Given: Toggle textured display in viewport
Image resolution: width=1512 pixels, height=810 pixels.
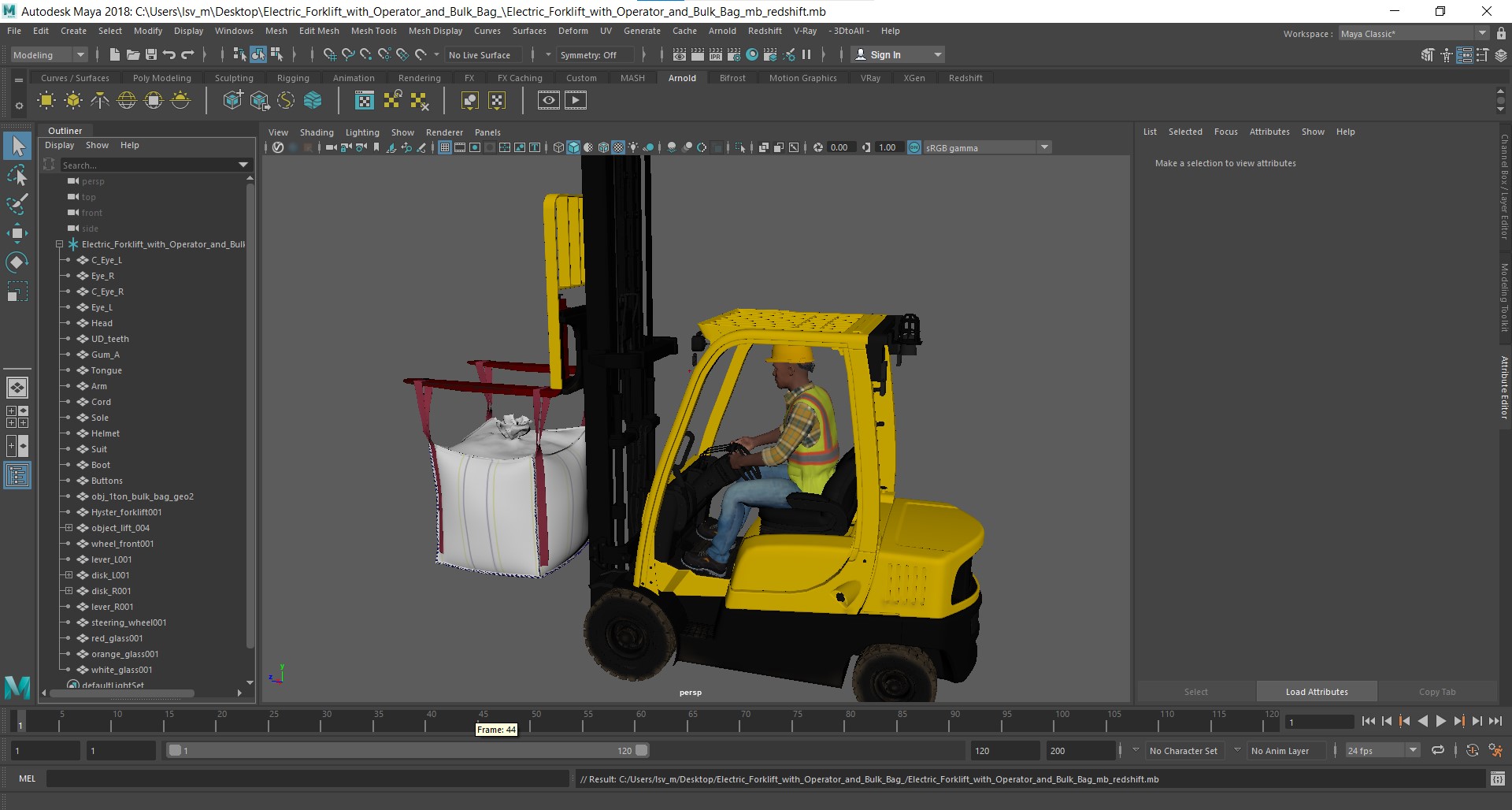Looking at the screenshot, I should coord(618,147).
